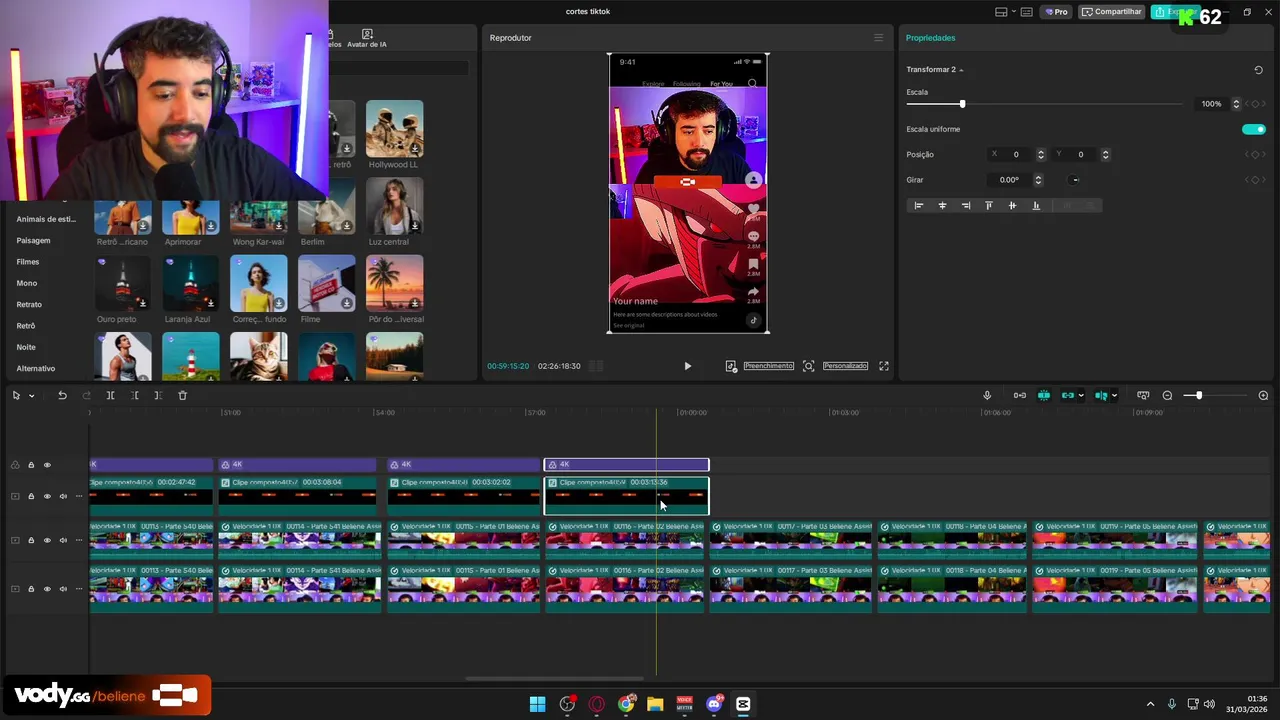Viewport: 1280px width, 720px height.
Task: Toggle clip linkage in the timeline
Action: tap(1068, 396)
